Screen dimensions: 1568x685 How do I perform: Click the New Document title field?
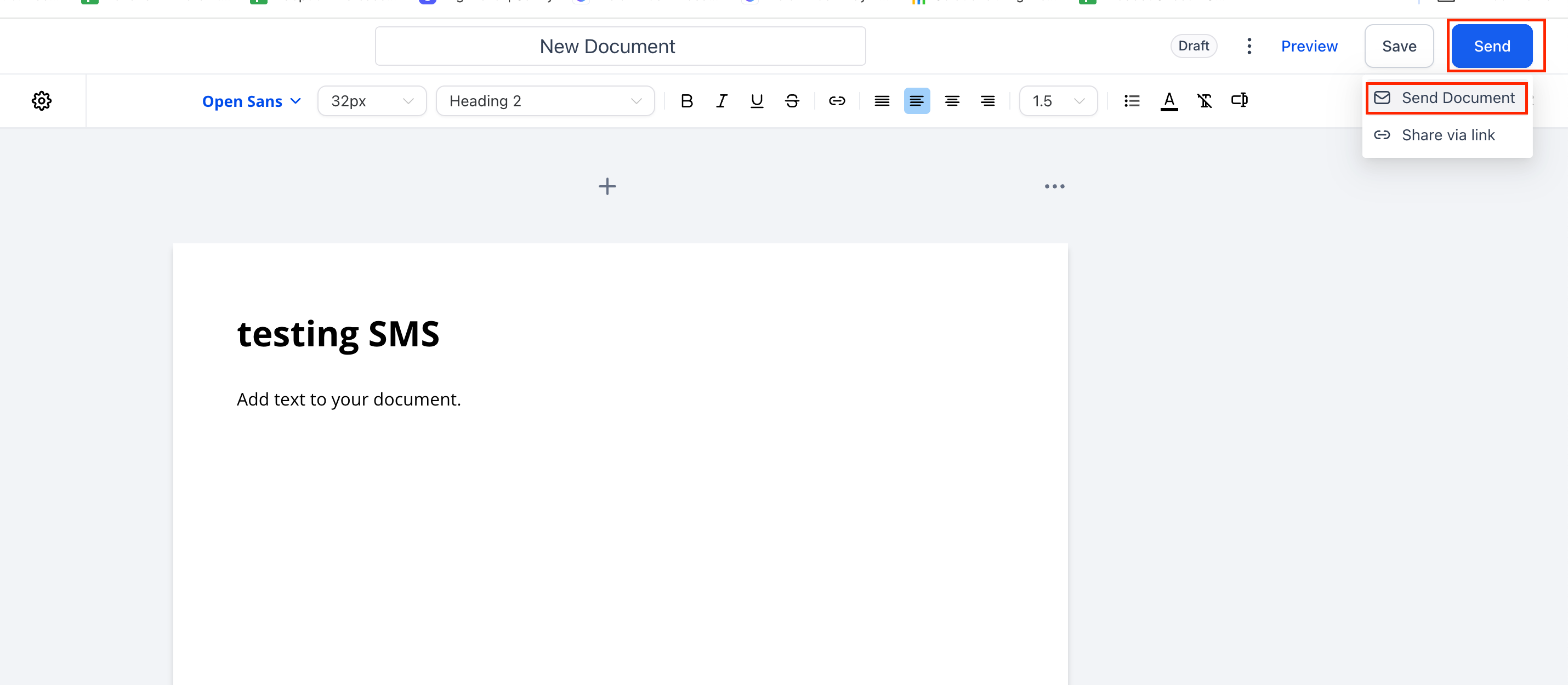[620, 46]
